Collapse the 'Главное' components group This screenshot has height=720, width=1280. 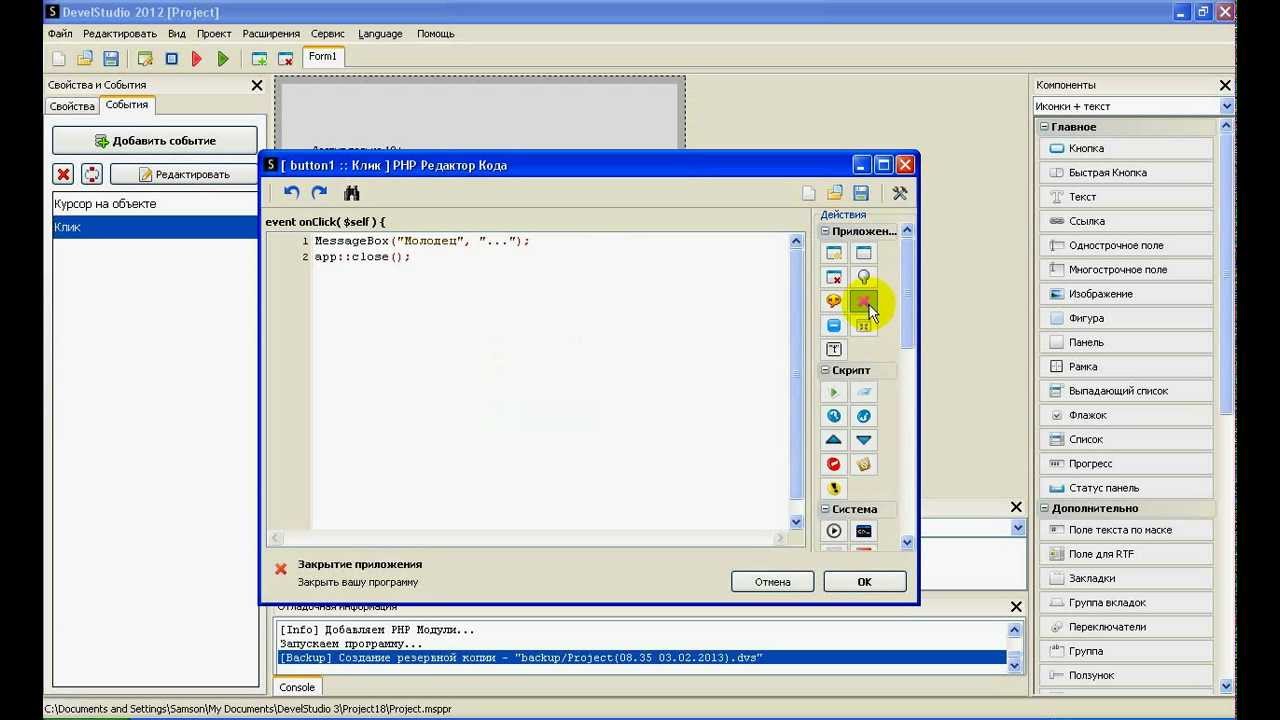(x=1044, y=127)
